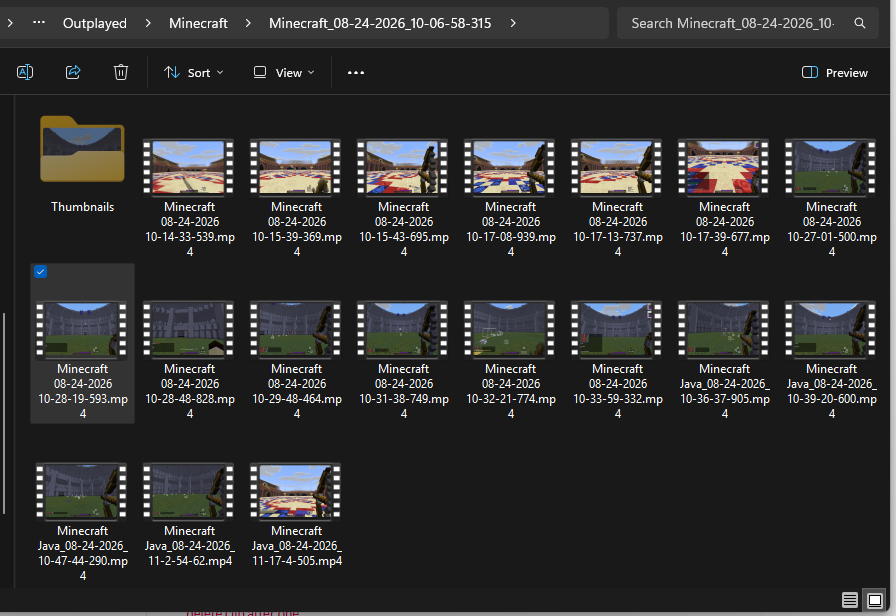
Task: Select video 10-15-39-369.mp4 thumbnail
Action: coord(295,167)
